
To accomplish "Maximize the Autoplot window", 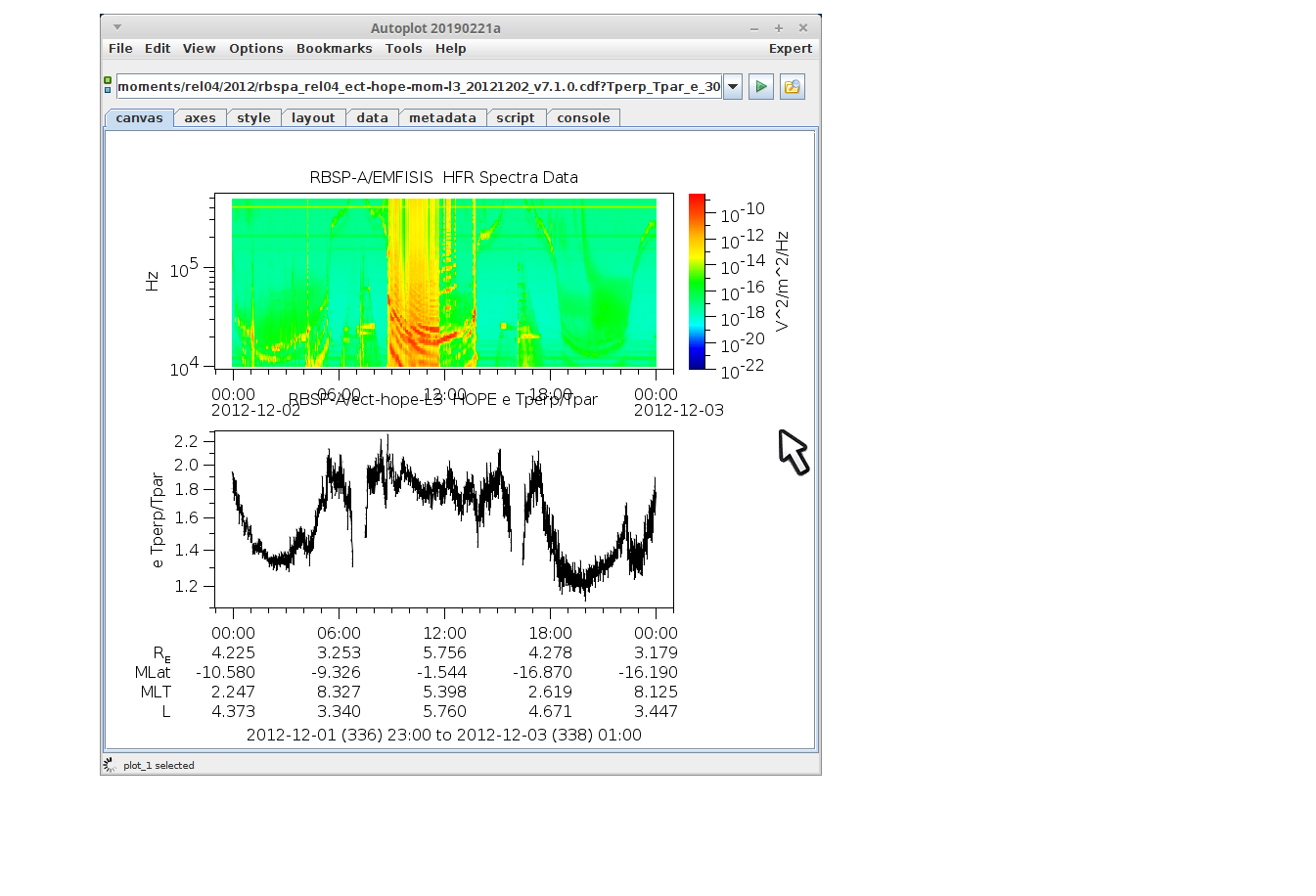I will 779,28.
